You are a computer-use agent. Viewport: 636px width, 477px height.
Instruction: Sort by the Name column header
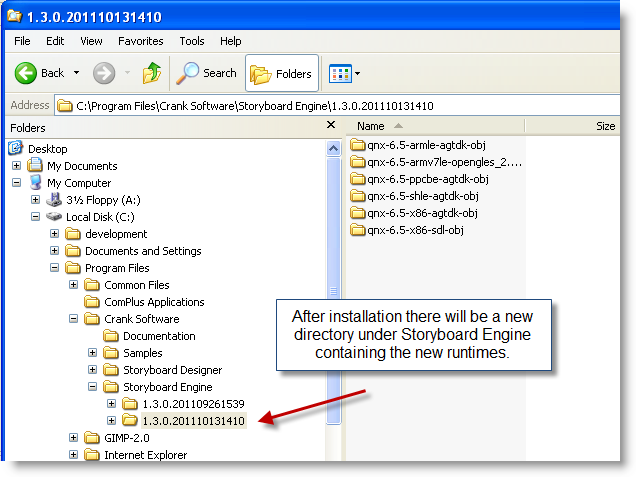coord(435,126)
